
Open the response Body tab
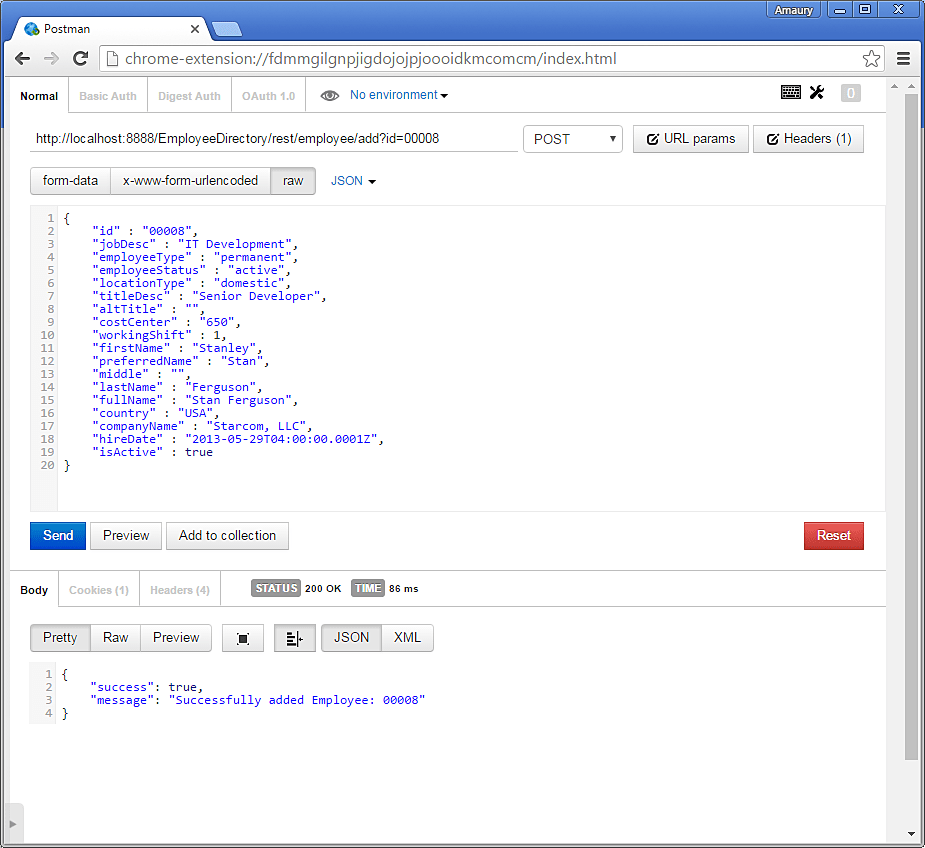[x=34, y=590]
